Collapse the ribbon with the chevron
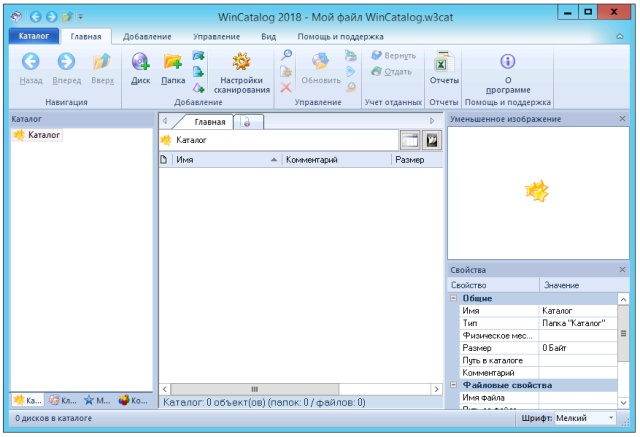Image resolution: width=640 pixels, height=437 pixels. coord(620,36)
